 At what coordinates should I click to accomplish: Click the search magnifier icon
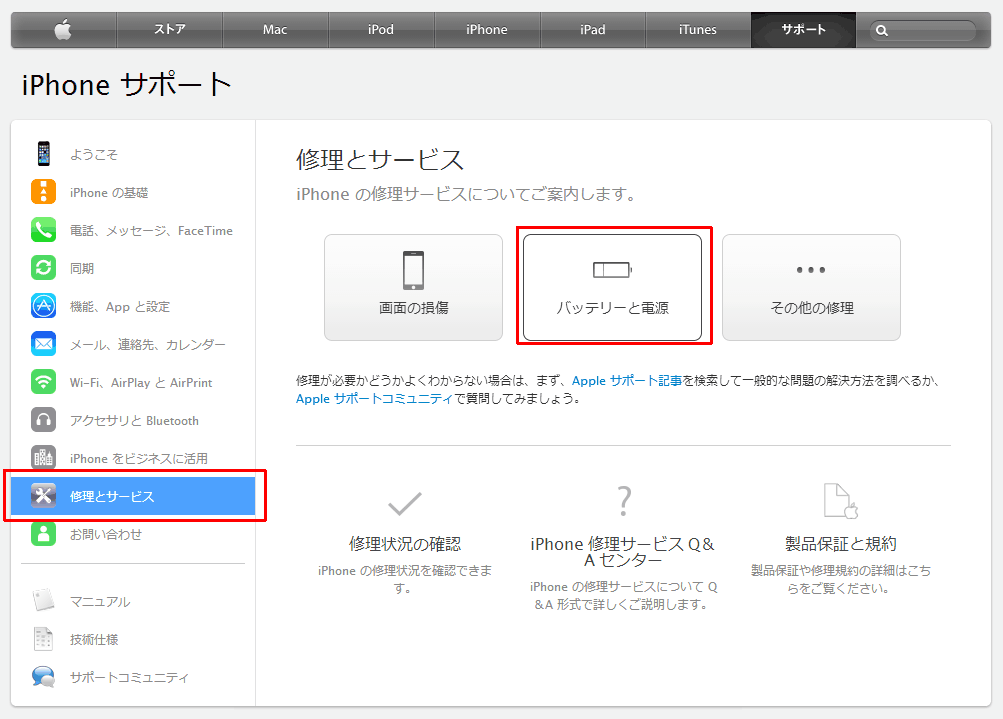click(881, 30)
